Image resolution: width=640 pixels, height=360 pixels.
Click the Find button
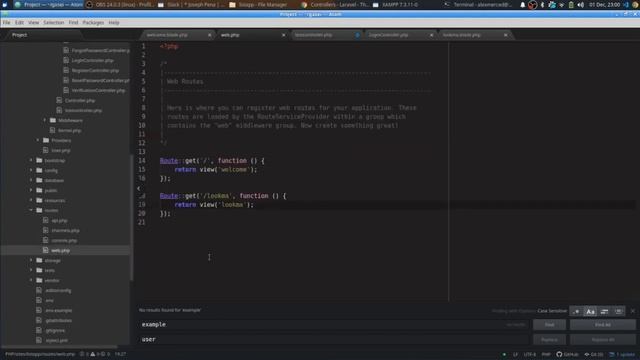[x=549, y=324]
